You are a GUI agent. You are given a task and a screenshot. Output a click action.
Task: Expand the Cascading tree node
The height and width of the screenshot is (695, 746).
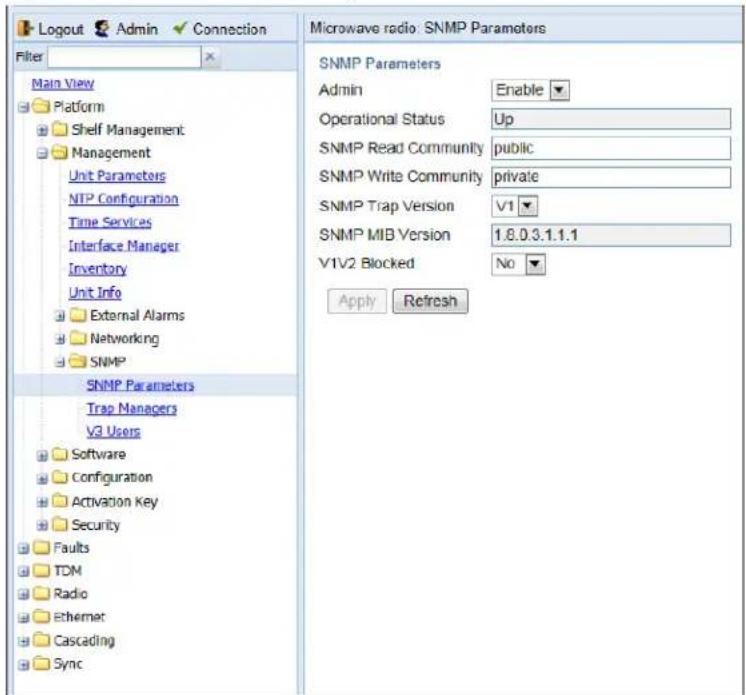coord(24,641)
